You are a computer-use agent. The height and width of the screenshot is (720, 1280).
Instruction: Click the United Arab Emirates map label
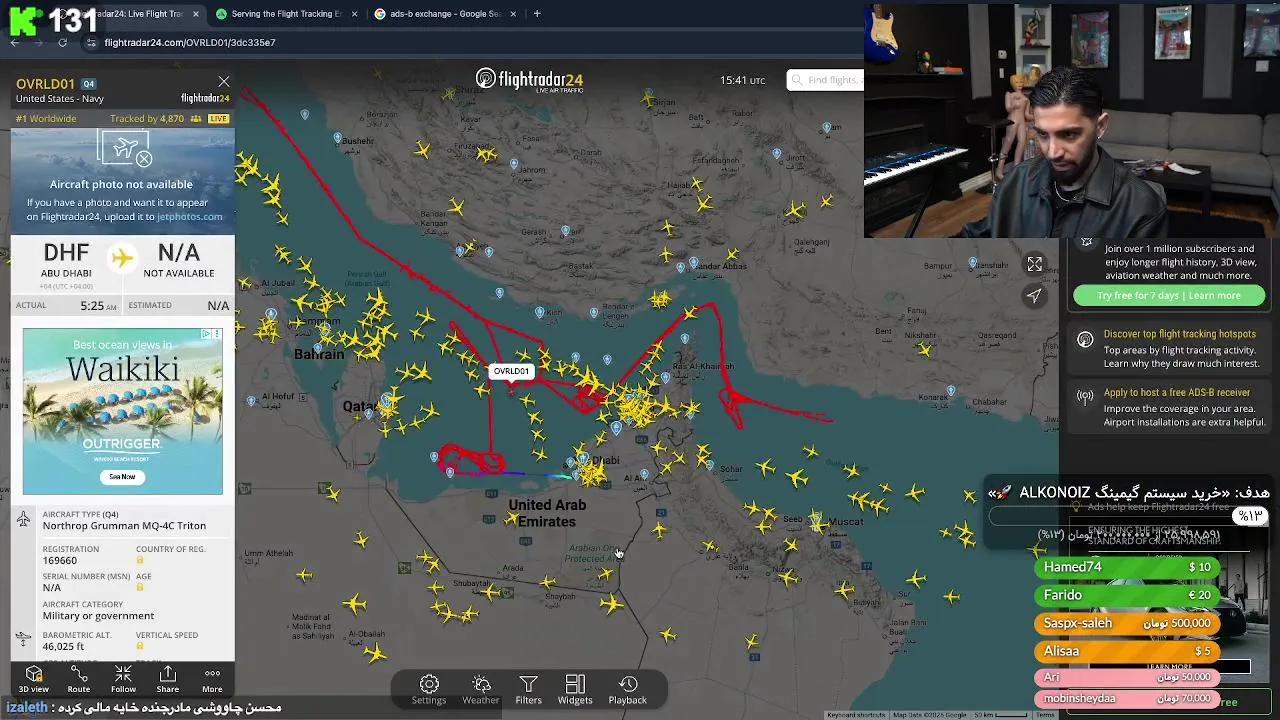[x=547, y=513]
